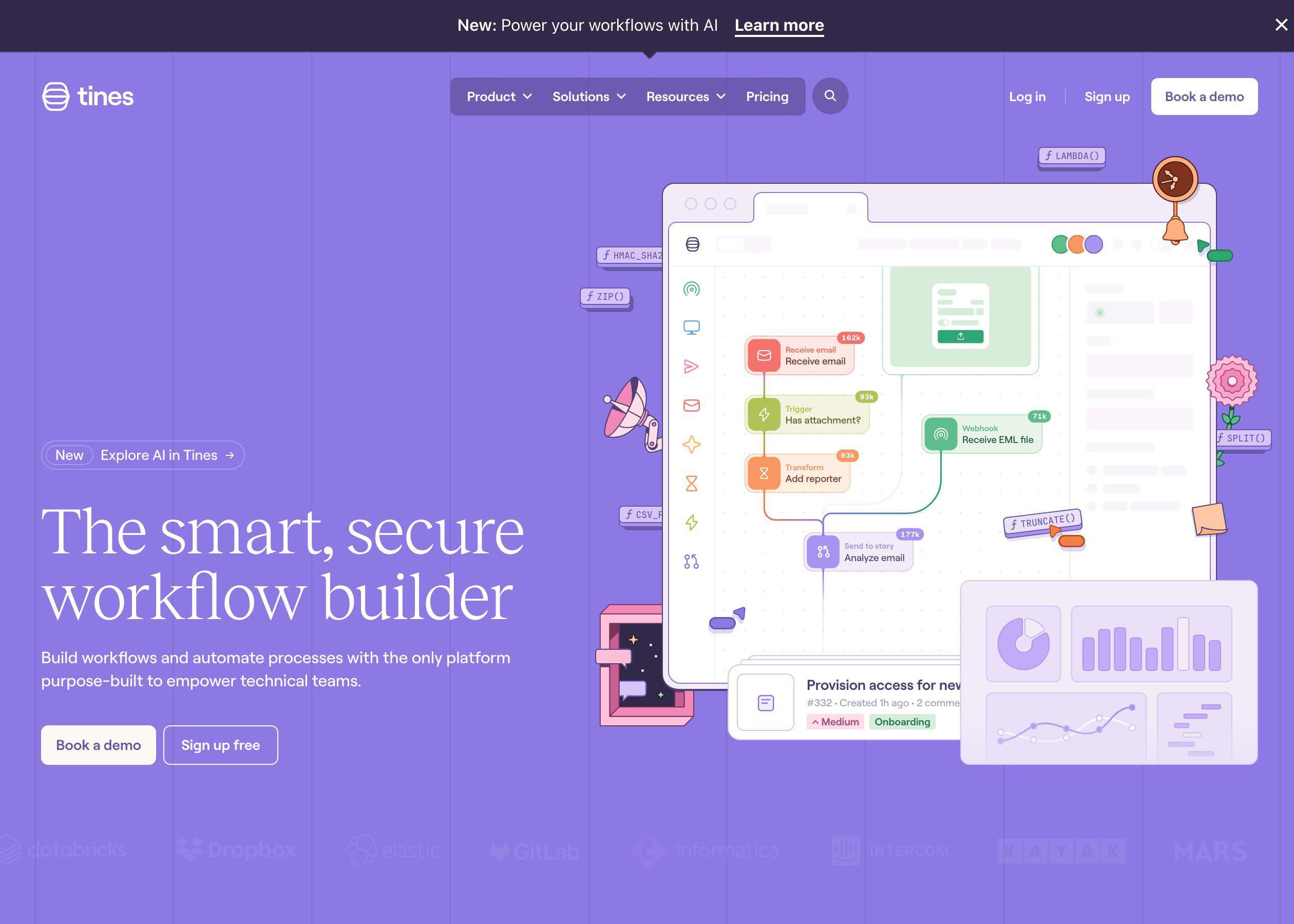Image resolution: width=1294 pixels, height=924 pixels.
Task: Toggle the purple status indicator in workflow
Action: pyautogui.click(x=1093, y=244)
